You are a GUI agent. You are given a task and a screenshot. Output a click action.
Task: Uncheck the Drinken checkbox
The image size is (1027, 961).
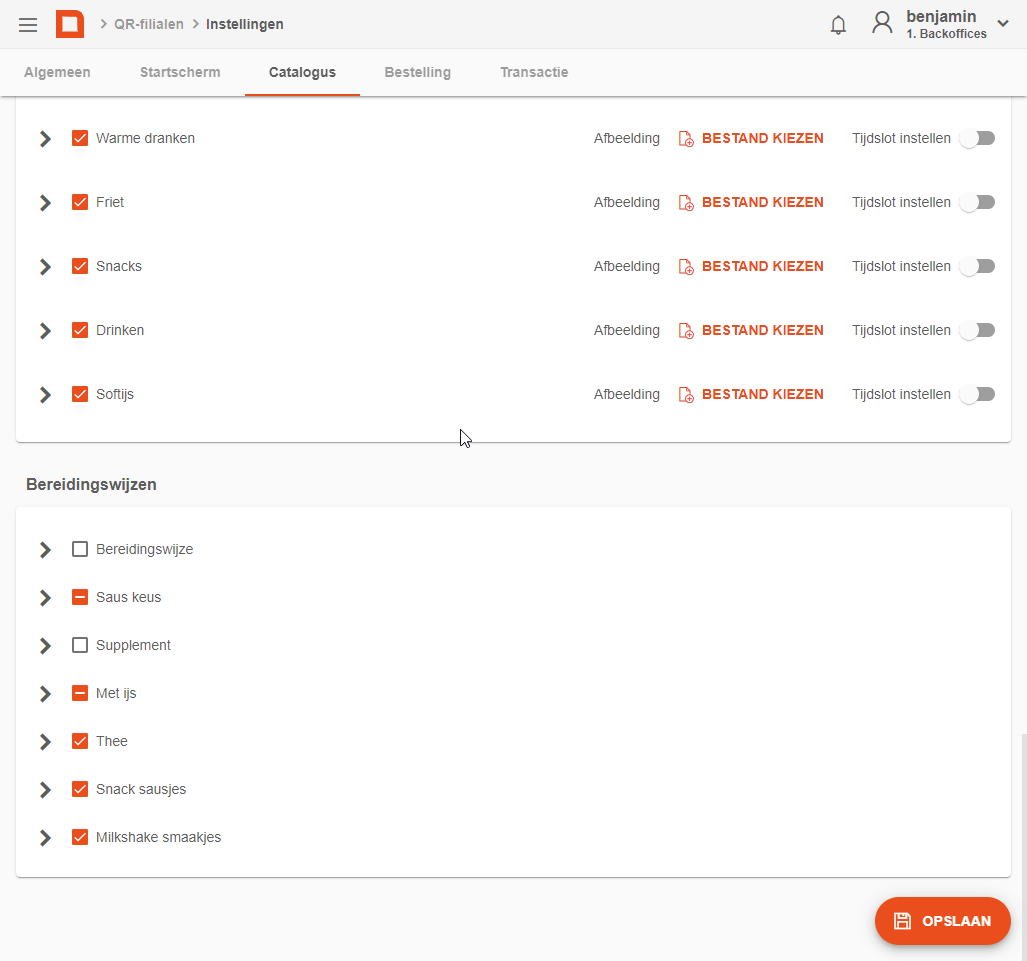[80, 330]
